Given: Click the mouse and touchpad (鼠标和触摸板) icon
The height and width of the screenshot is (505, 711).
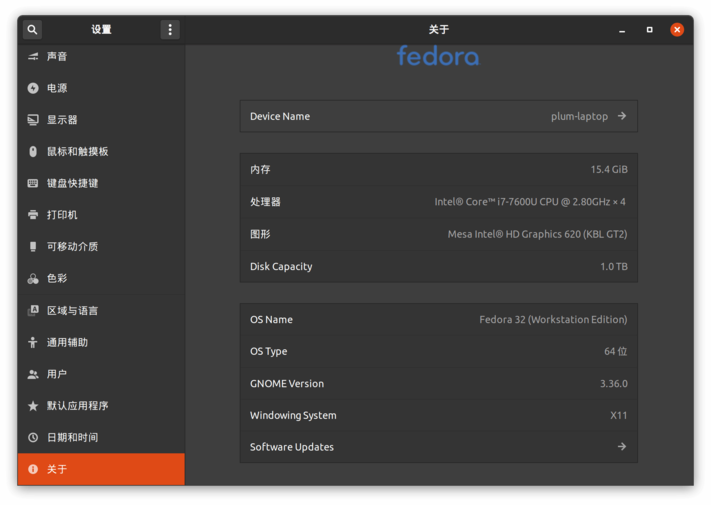Looking at the screenshot, I should [x=33, y=152].
